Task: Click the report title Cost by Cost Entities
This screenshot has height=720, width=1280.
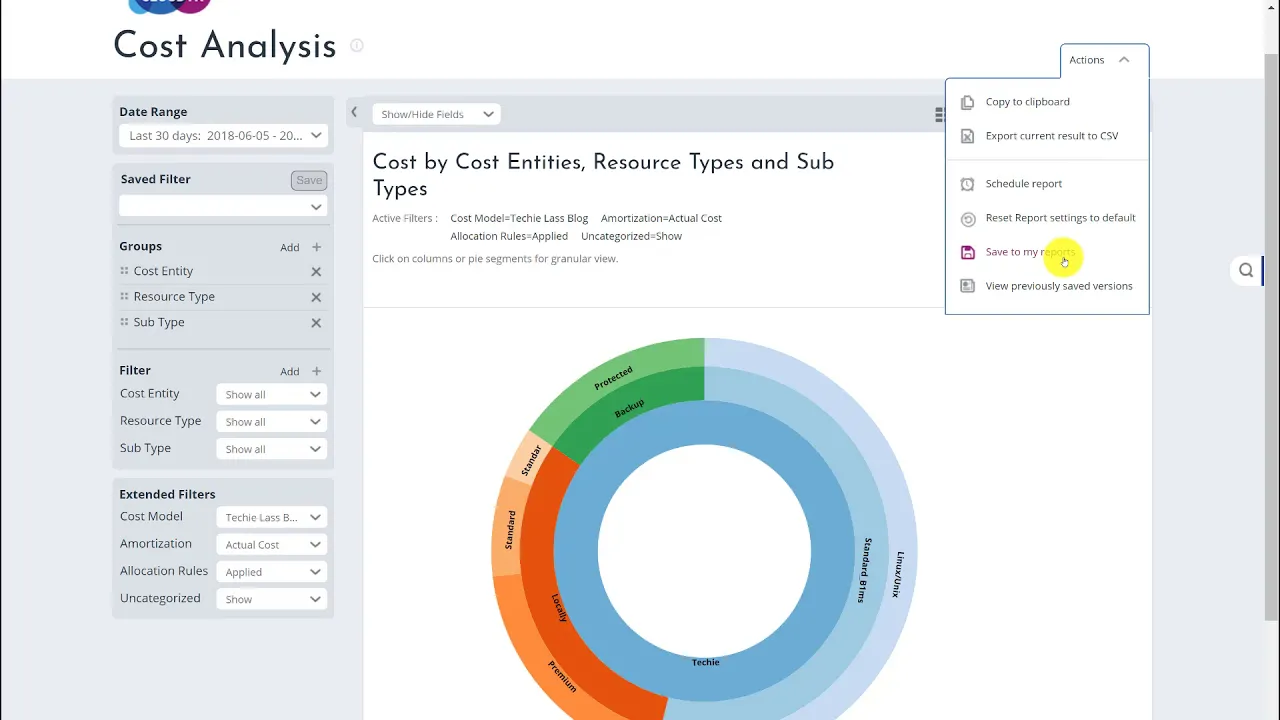Action: [603, 175]
